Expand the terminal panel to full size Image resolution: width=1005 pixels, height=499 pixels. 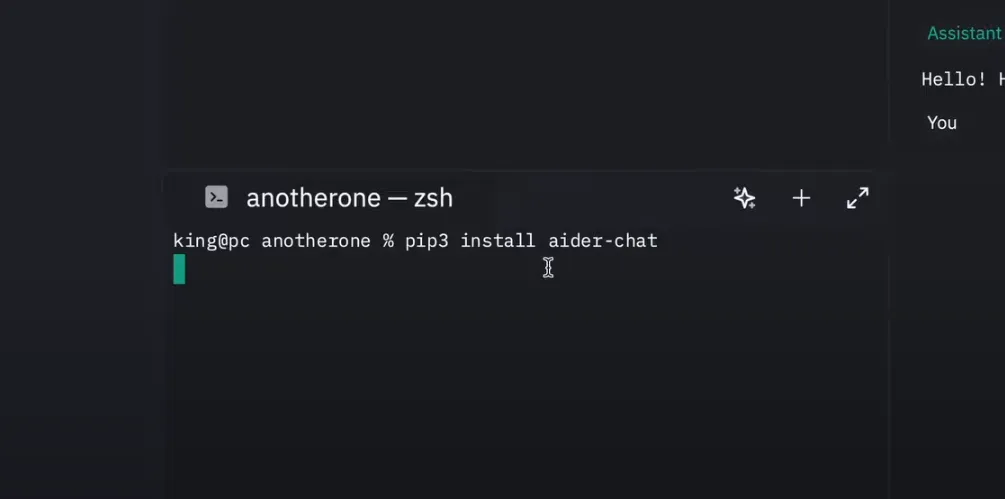pyautogui.click(x=858, y=198)
